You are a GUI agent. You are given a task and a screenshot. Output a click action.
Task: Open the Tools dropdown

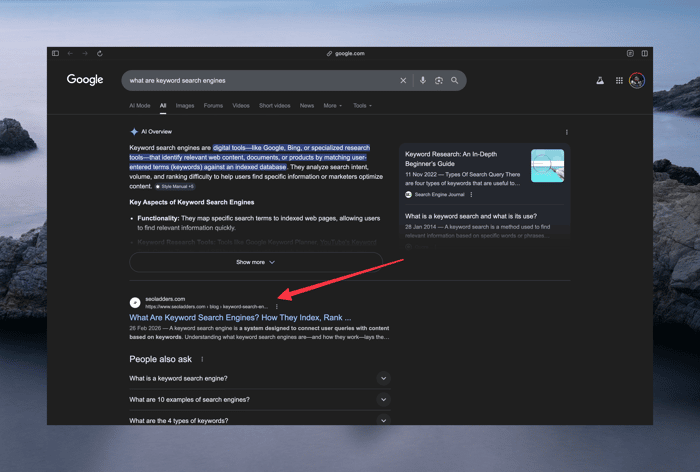(362, 106)
